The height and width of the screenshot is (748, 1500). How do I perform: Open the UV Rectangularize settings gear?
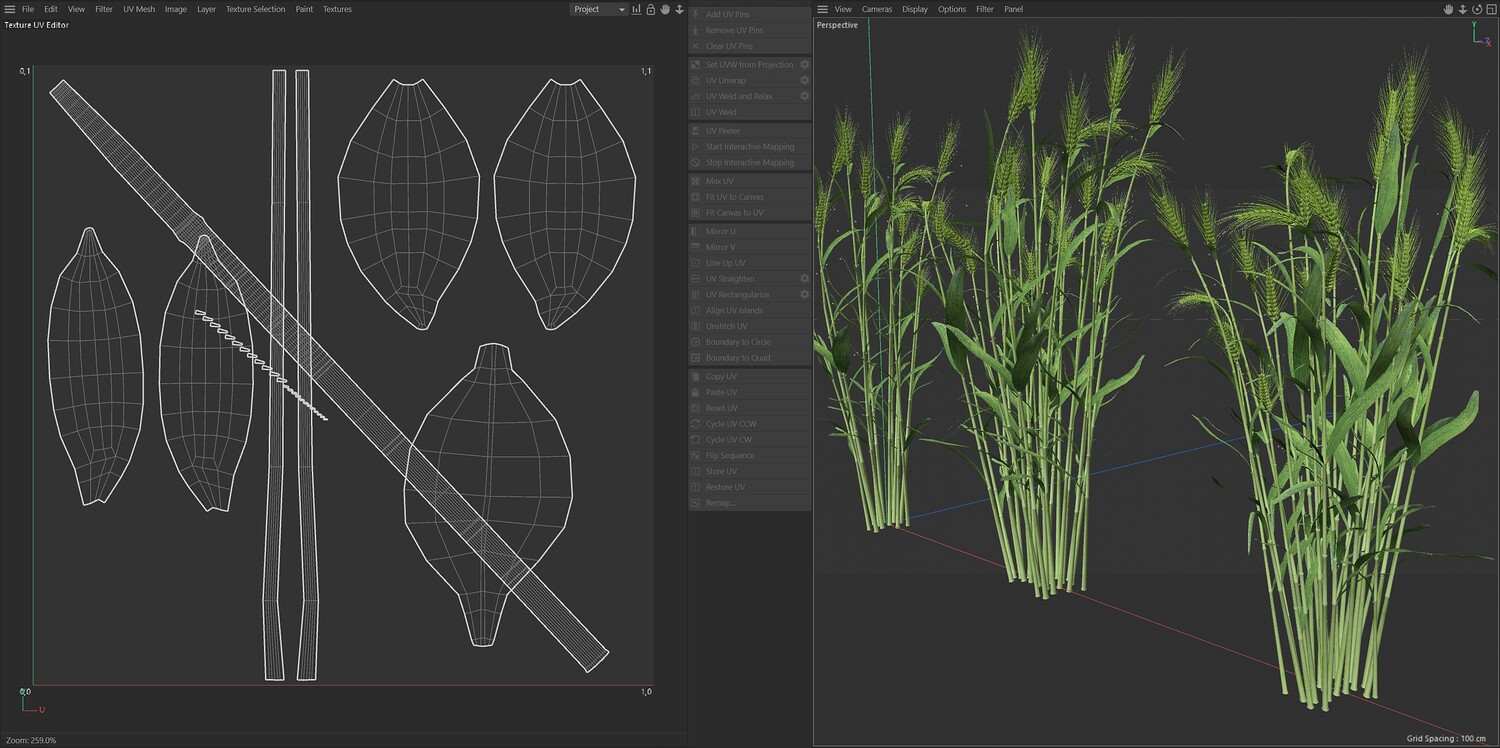[x=804, y=295]
